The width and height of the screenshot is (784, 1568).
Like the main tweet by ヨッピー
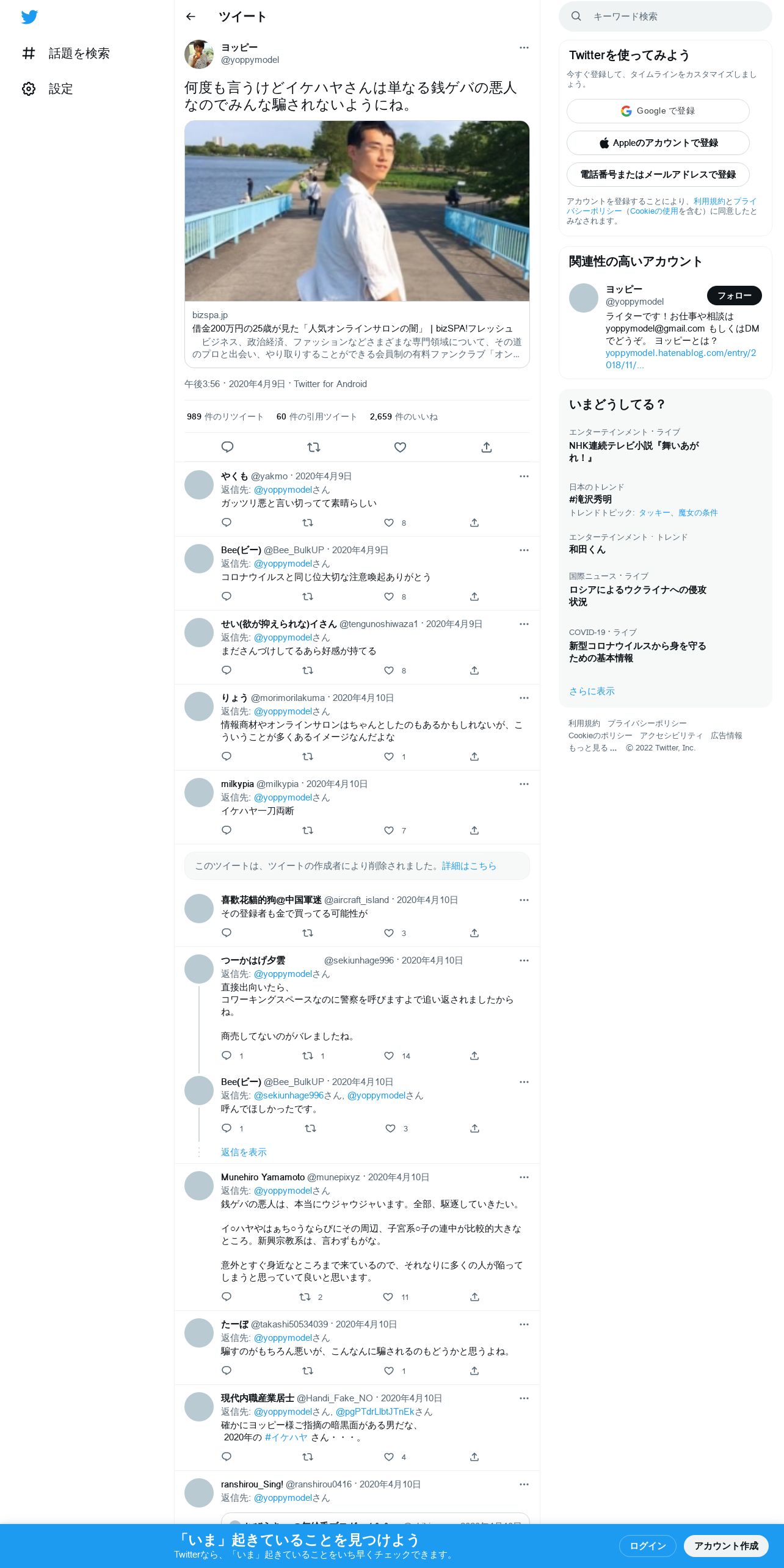coord(400,447)
